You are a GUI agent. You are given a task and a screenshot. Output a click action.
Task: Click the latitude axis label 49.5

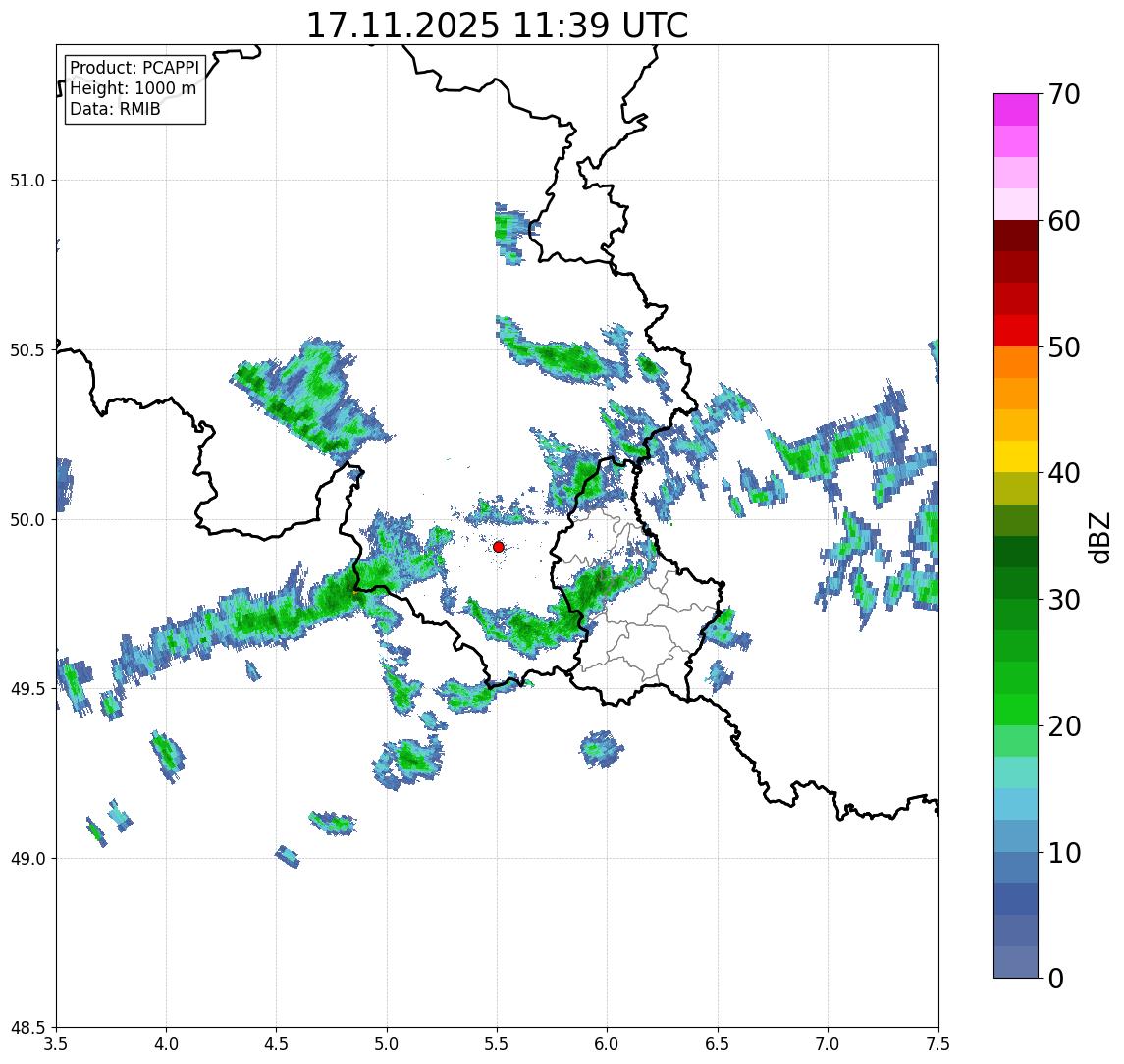27,689
